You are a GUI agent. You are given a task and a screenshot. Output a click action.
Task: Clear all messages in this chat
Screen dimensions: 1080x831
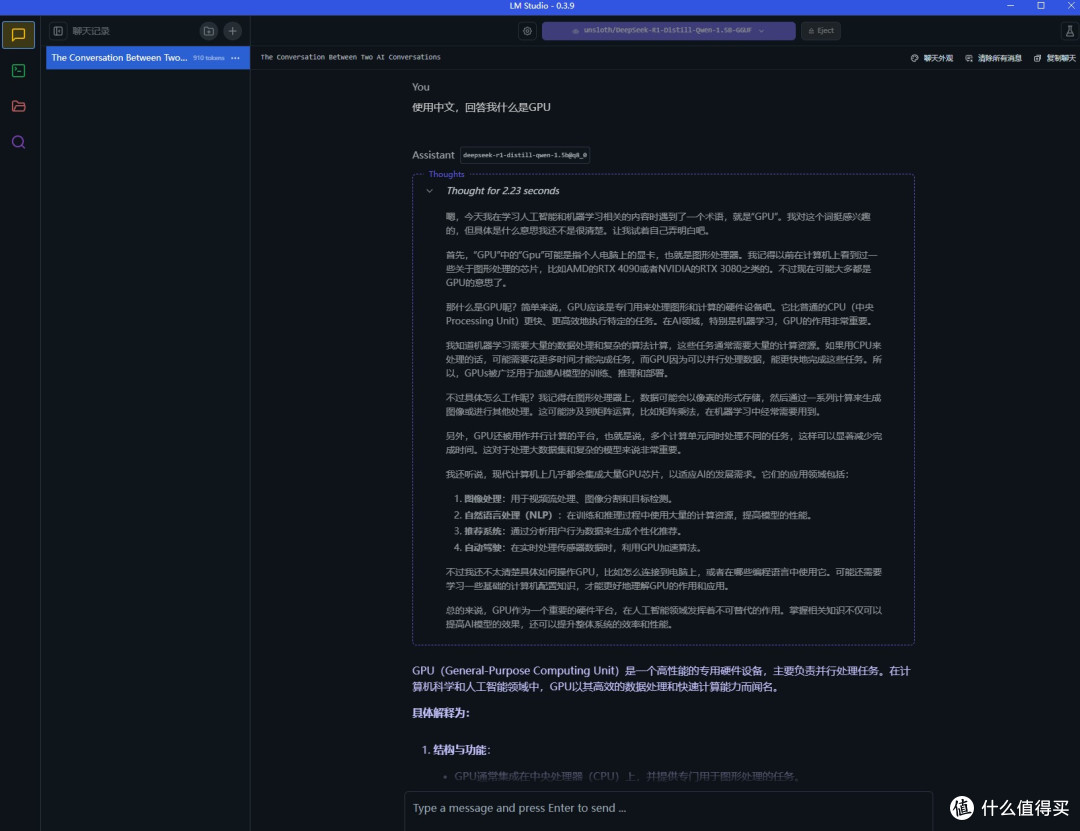(993, 58)
